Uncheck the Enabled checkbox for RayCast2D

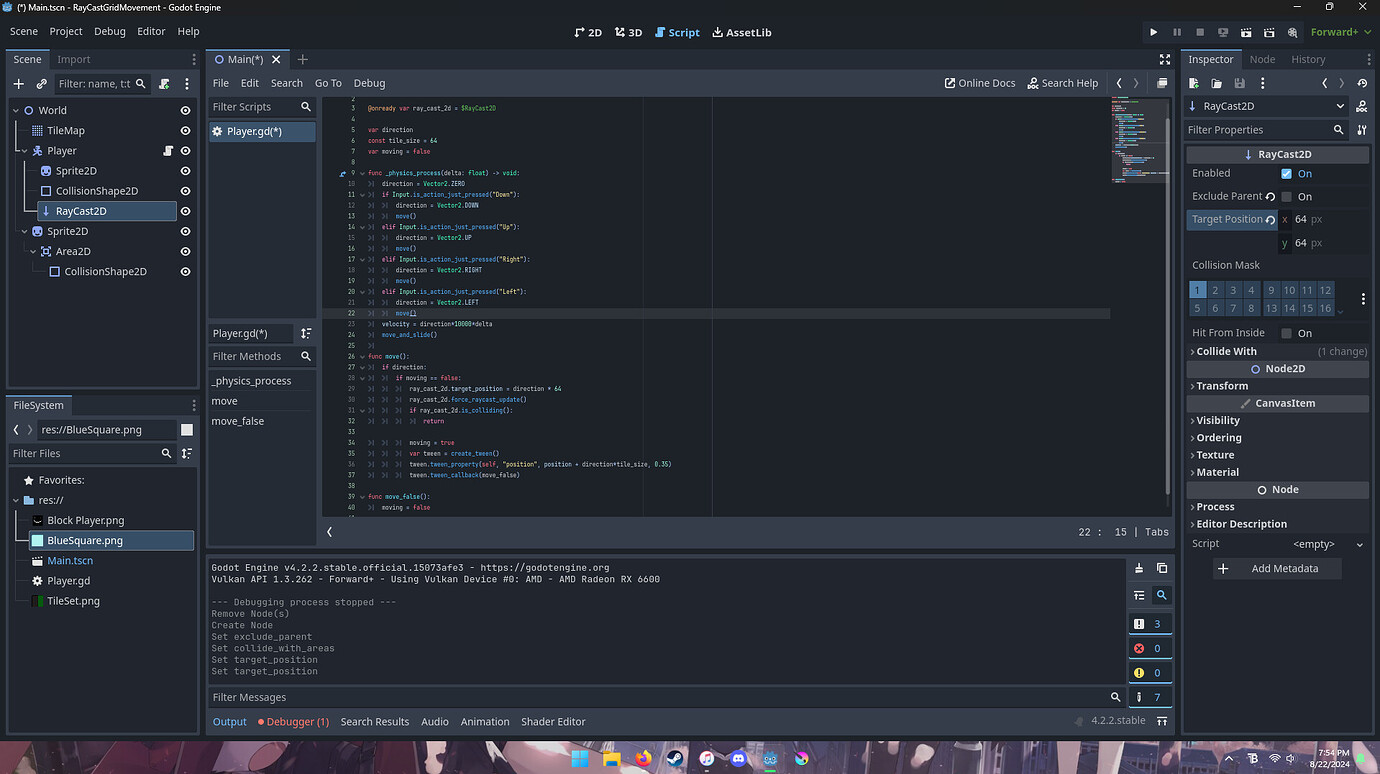coord(1286,174)
